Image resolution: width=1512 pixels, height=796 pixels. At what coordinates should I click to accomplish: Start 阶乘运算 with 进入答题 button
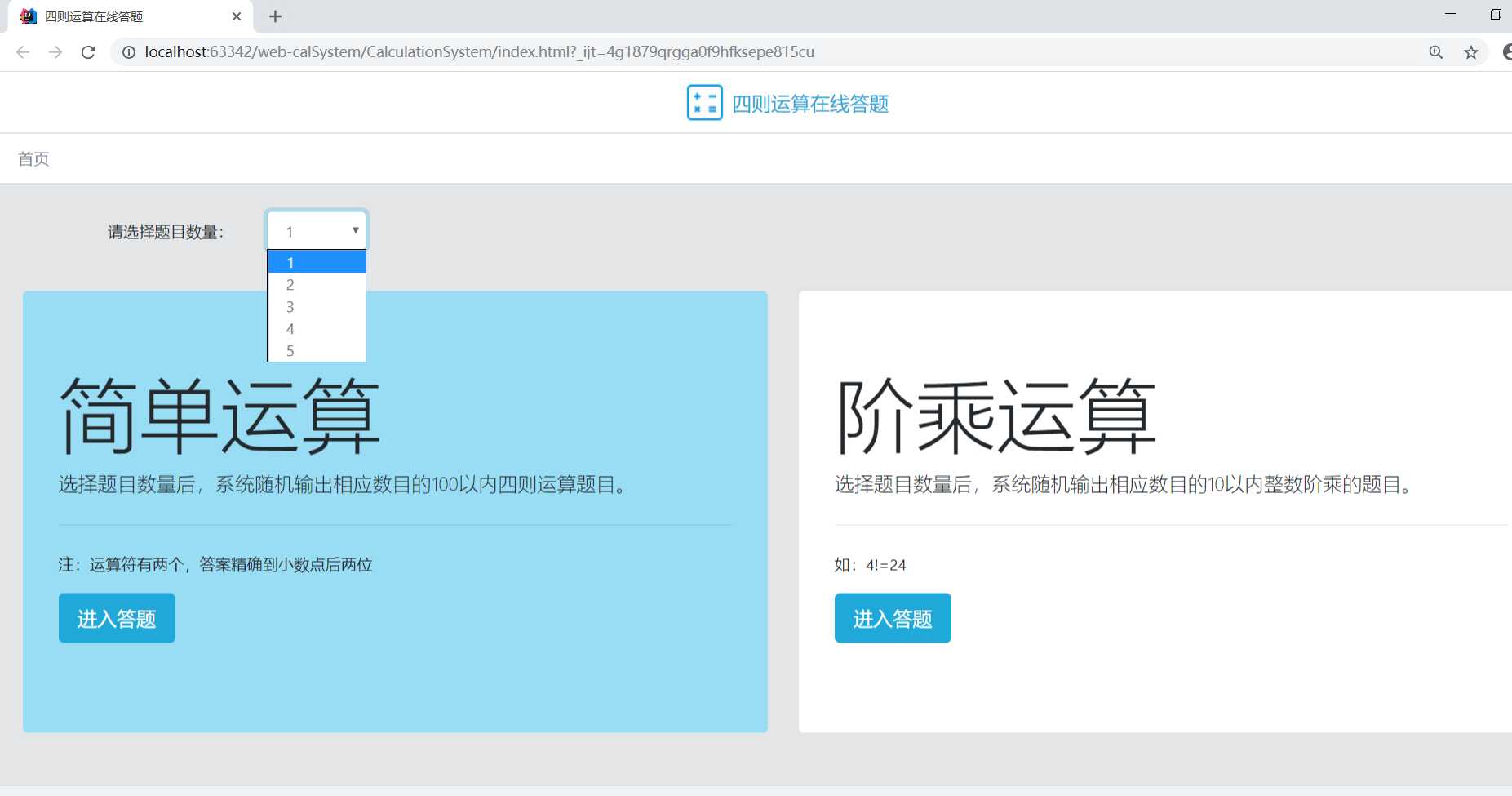click(893, 618)
